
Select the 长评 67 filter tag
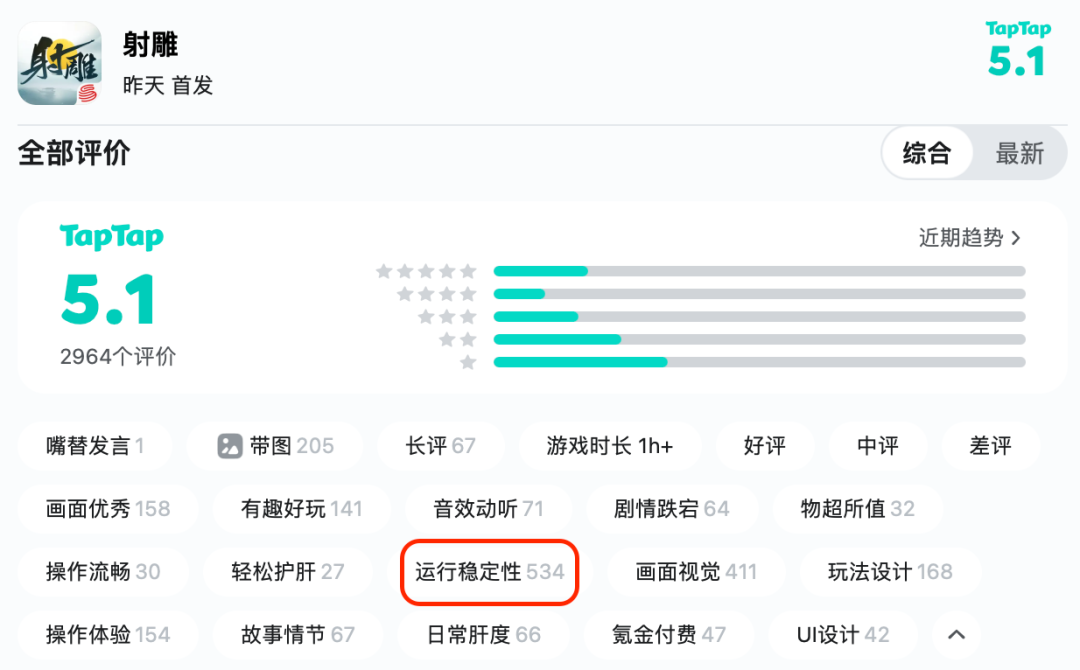tap(440, 446)
